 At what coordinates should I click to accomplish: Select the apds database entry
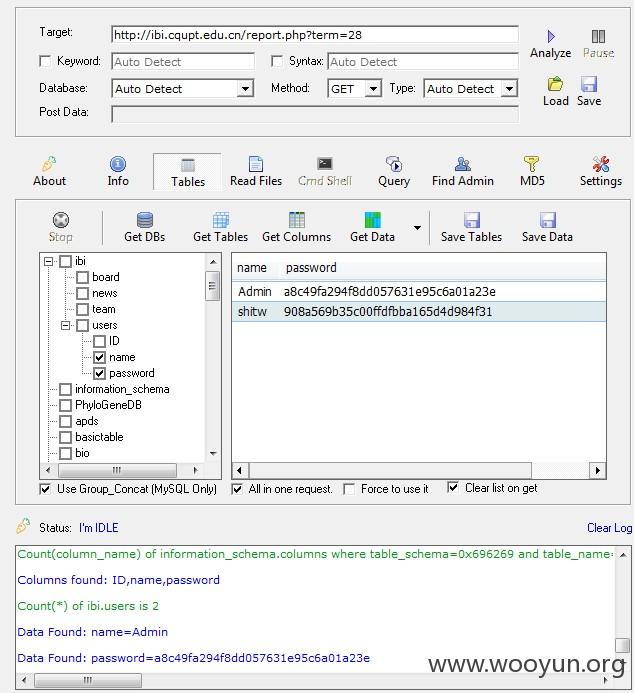click(x=87, y=421)
